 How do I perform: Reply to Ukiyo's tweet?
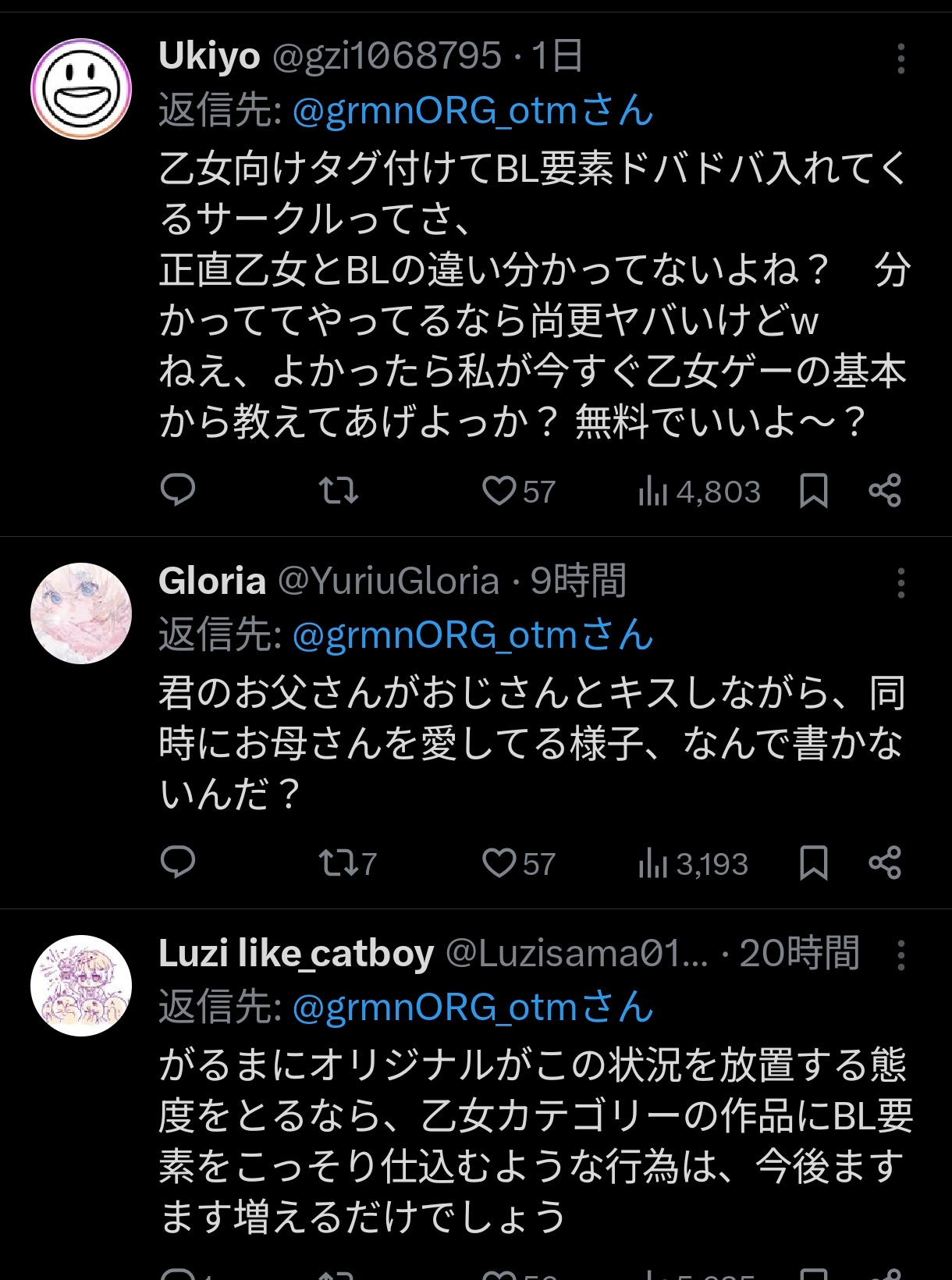pyautogui.click(x=178, y=490)
